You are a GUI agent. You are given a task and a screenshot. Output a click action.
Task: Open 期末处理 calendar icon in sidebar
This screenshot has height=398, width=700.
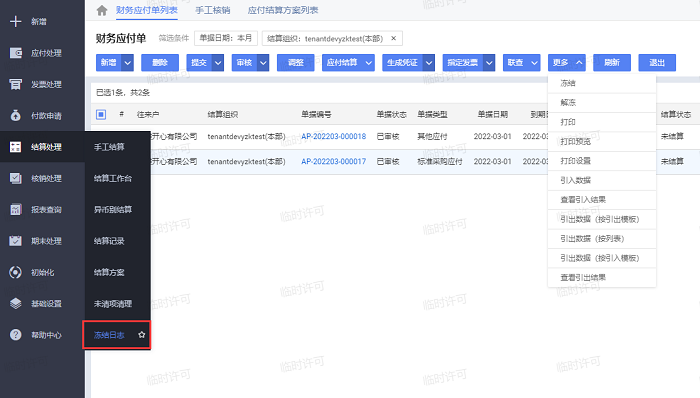[x=16, y=241]
